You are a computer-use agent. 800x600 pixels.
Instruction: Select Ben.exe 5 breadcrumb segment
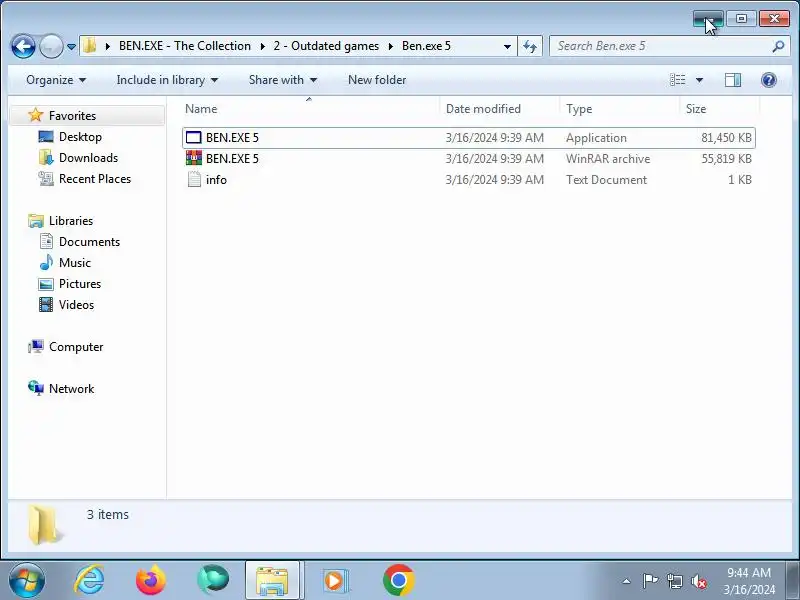426,46
